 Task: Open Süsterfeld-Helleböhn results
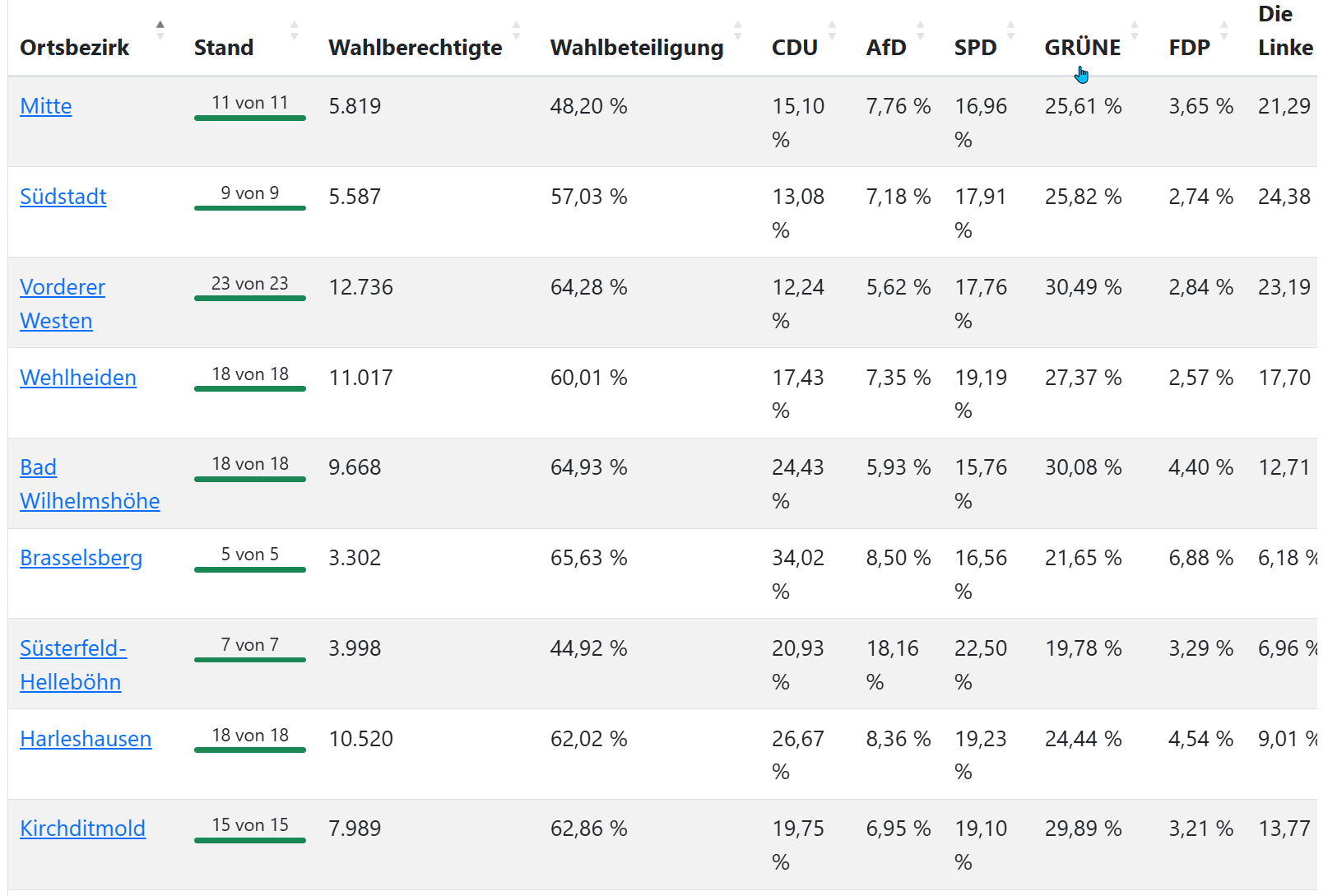73,665
